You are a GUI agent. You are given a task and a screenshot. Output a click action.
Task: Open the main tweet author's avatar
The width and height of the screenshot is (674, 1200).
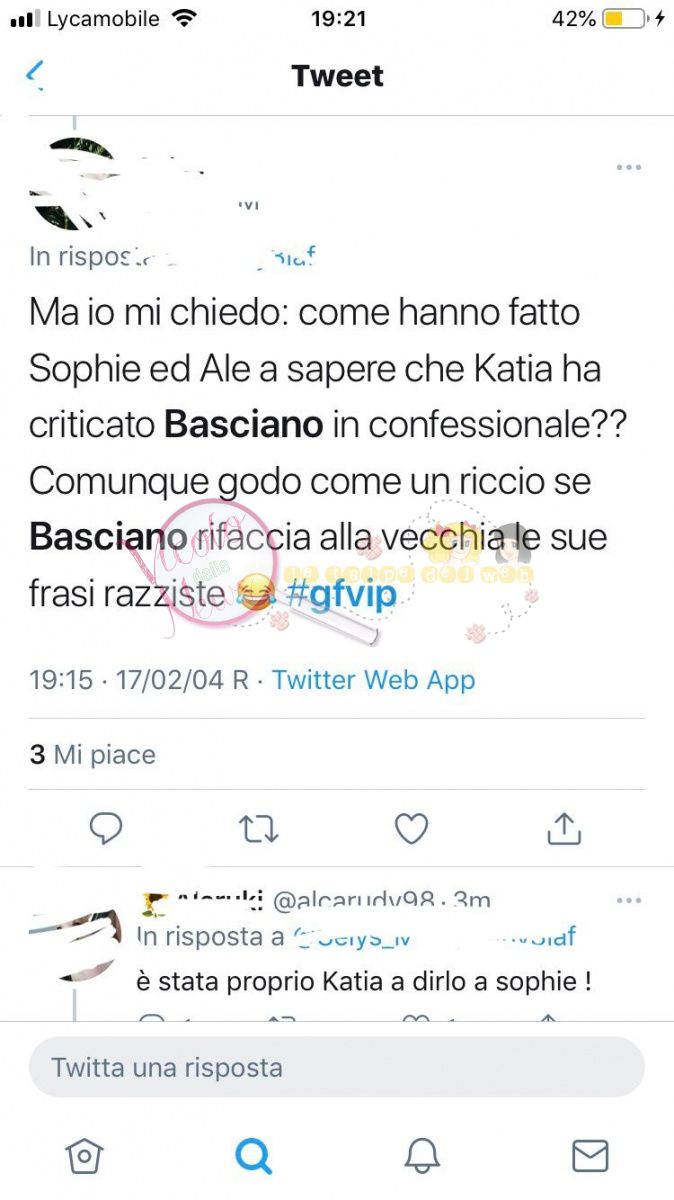coord(75,184)
